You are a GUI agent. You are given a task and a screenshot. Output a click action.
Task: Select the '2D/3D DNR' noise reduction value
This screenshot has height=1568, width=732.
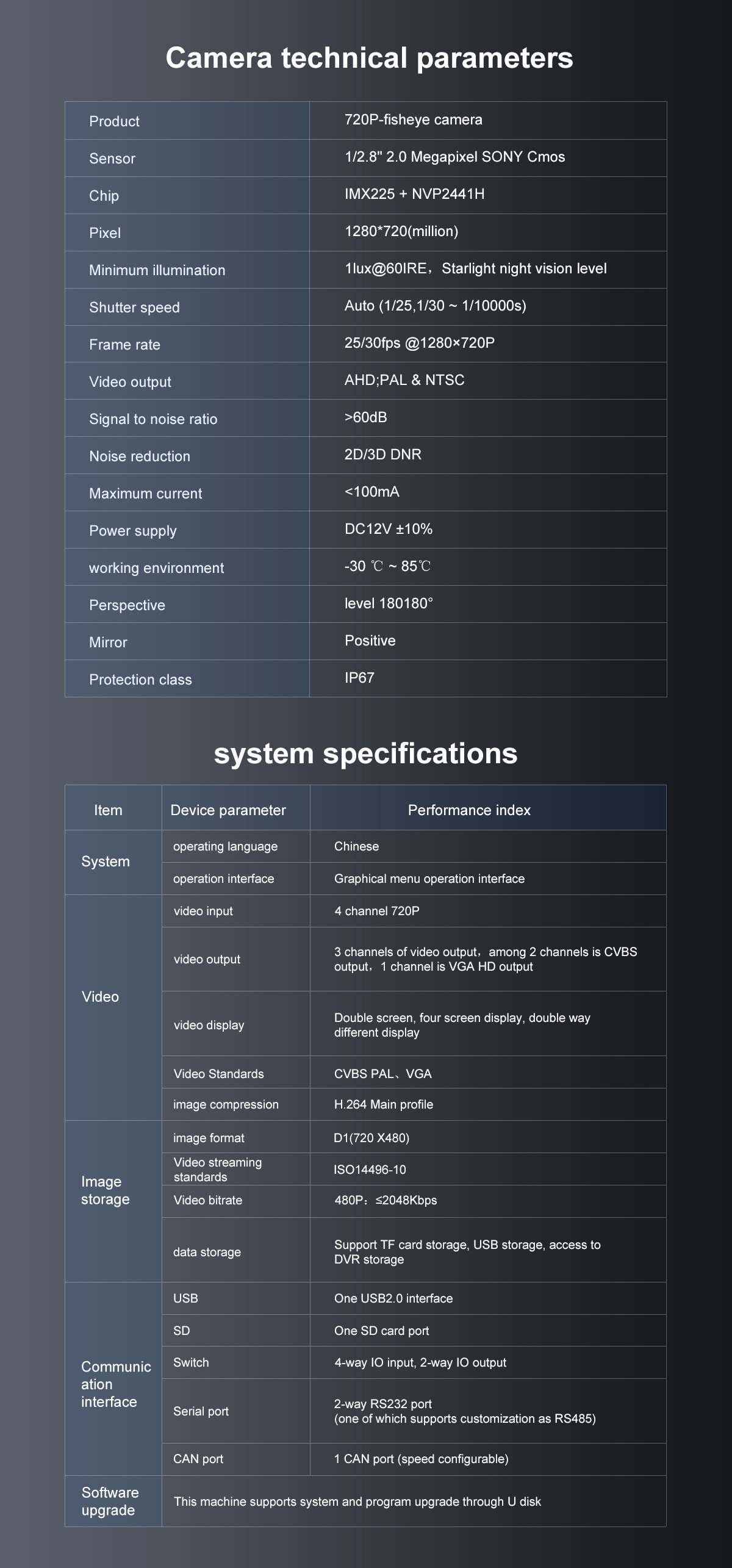382,455
